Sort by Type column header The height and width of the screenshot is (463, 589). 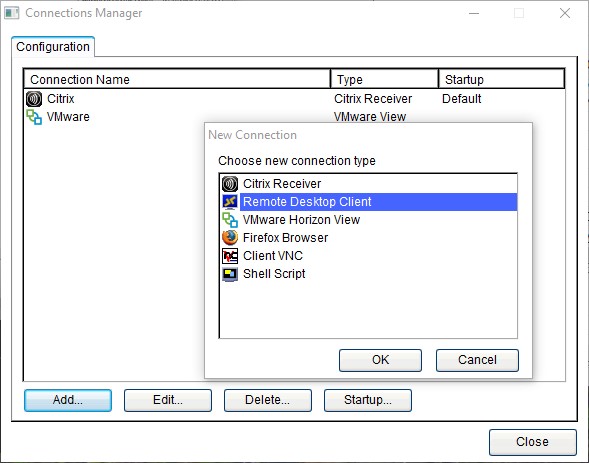pos(385,79)
